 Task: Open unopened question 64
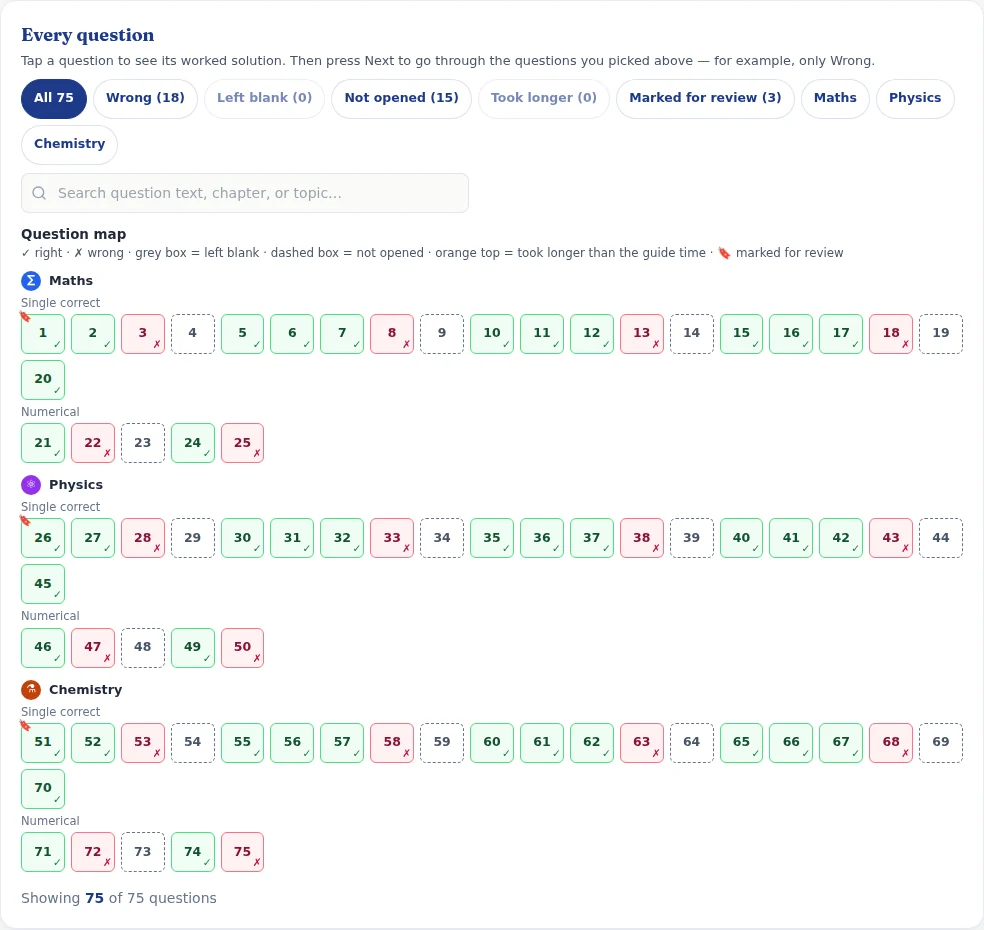point(692,742)
